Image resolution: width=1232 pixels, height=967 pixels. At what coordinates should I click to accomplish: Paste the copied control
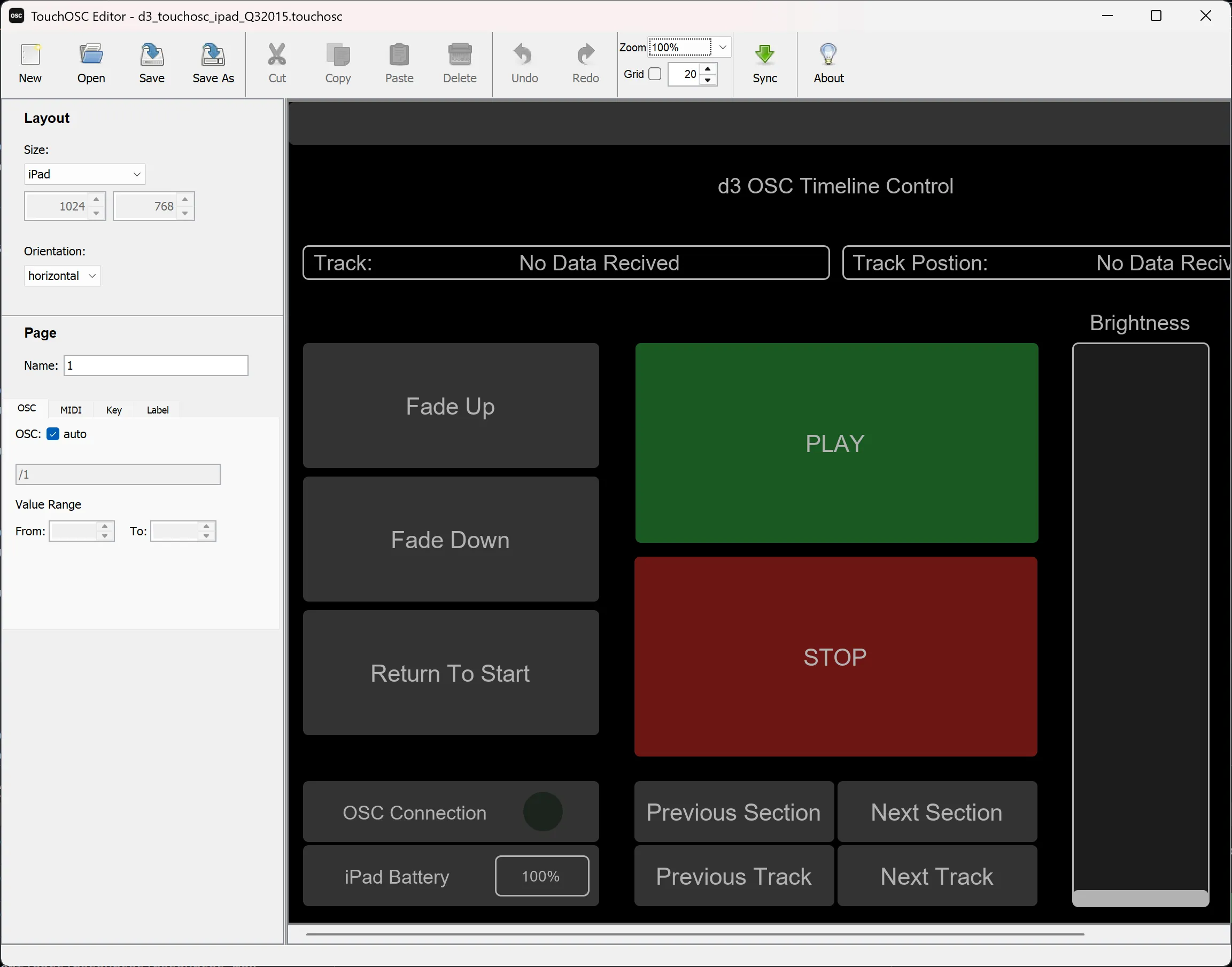click(399, 63)
